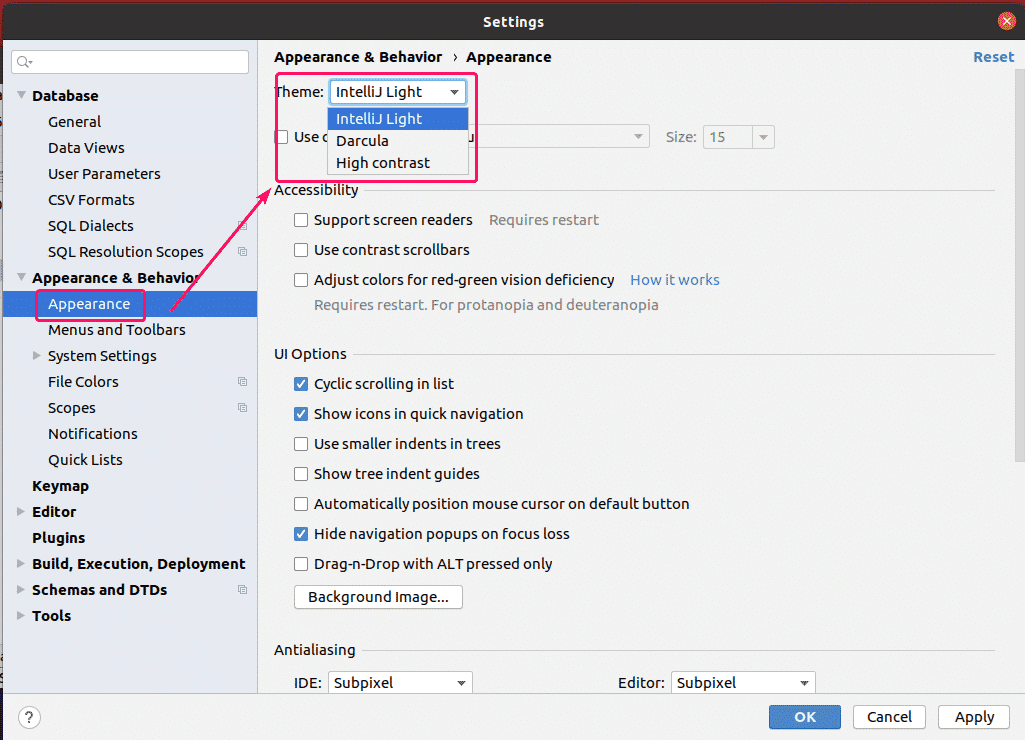Viewport: 1025px width, 740px height.
Task: Close the Settings dialog with the red X
Action: coord(1007,22)
